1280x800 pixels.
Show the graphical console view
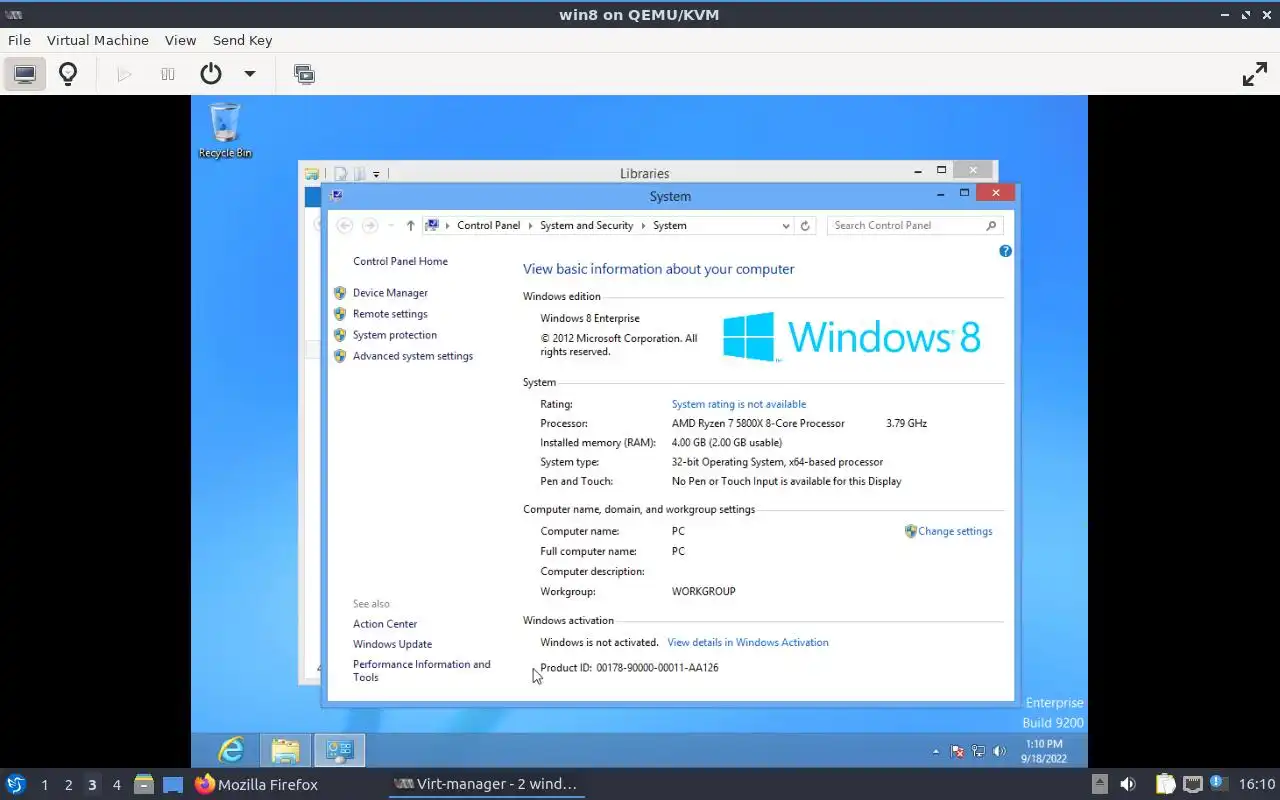[25, 74]
